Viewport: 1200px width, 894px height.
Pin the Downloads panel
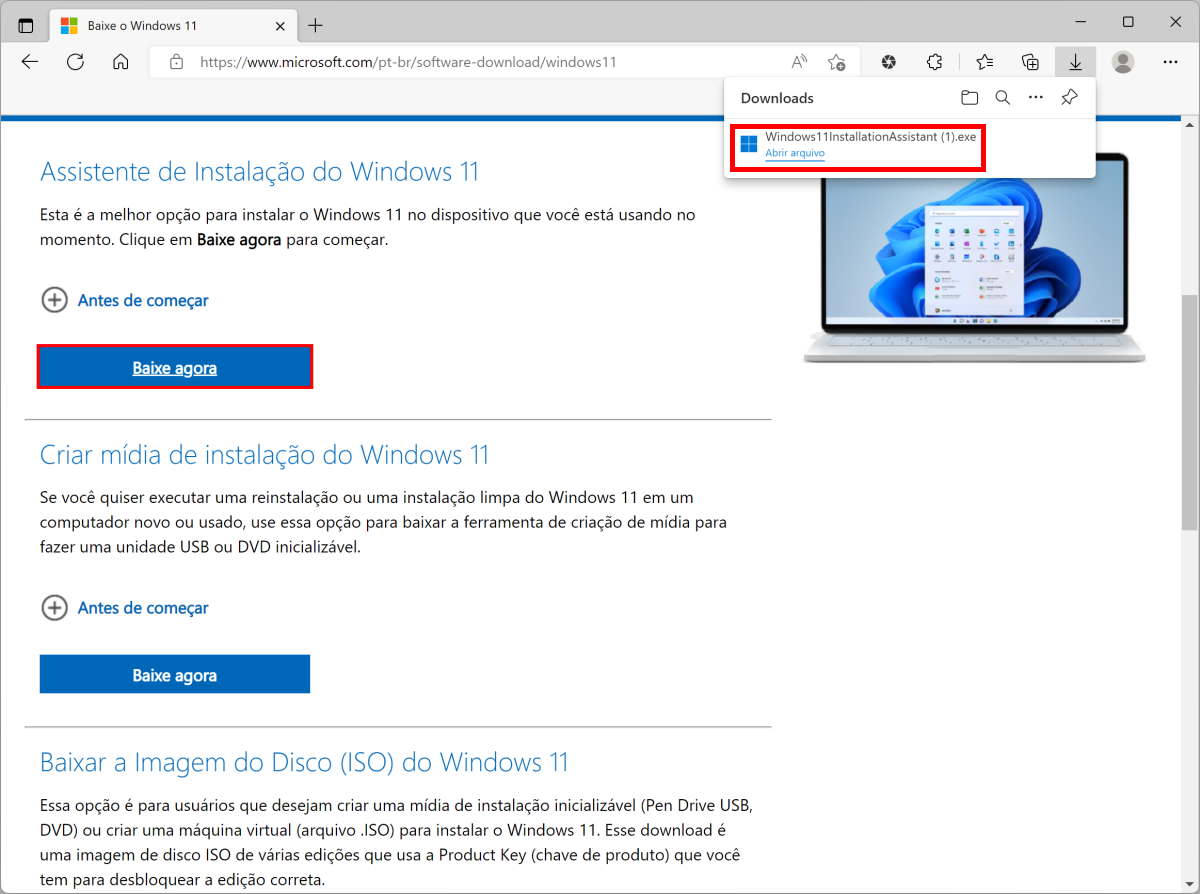[1070, 98]
